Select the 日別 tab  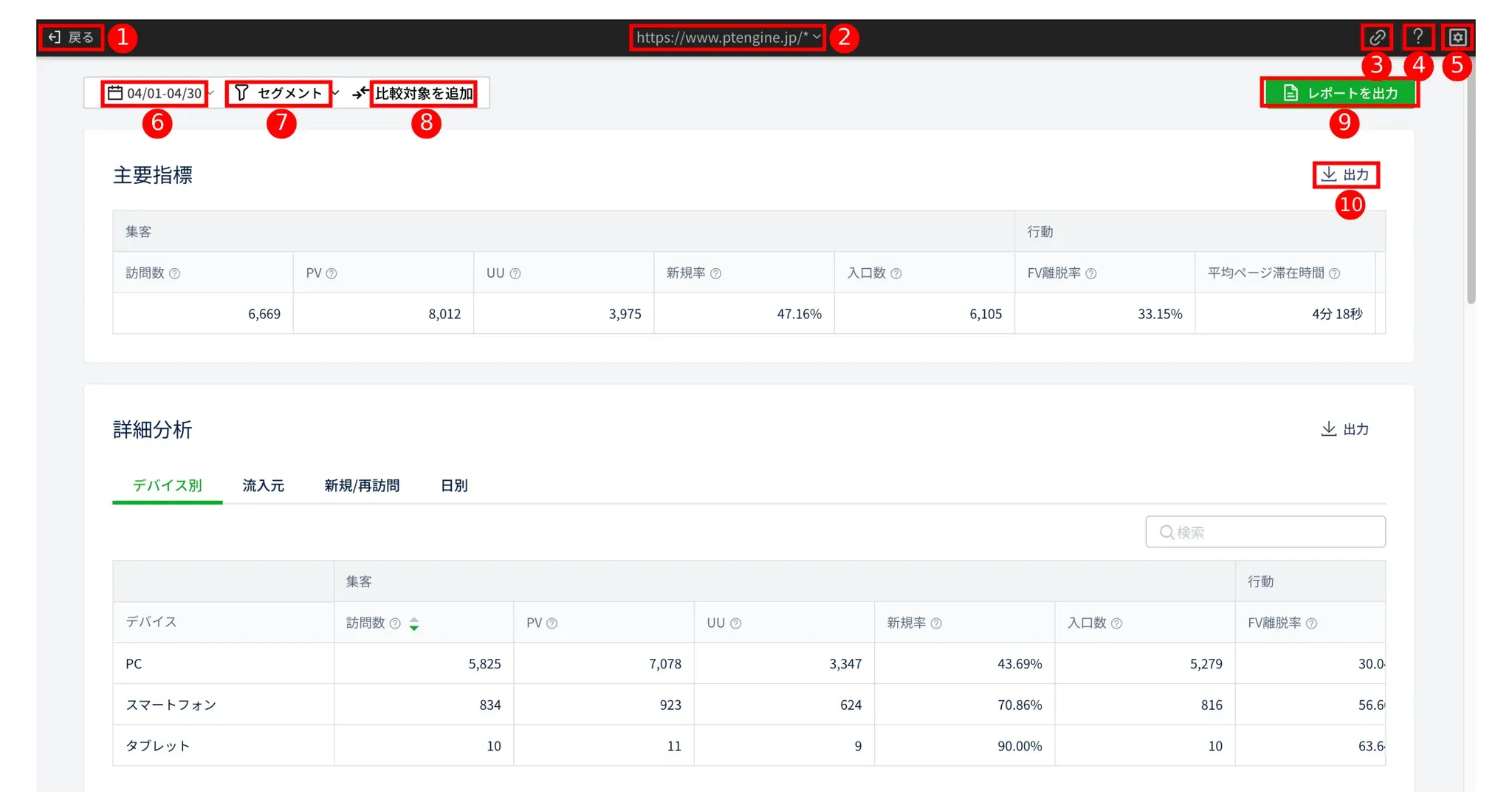point(454,485)
